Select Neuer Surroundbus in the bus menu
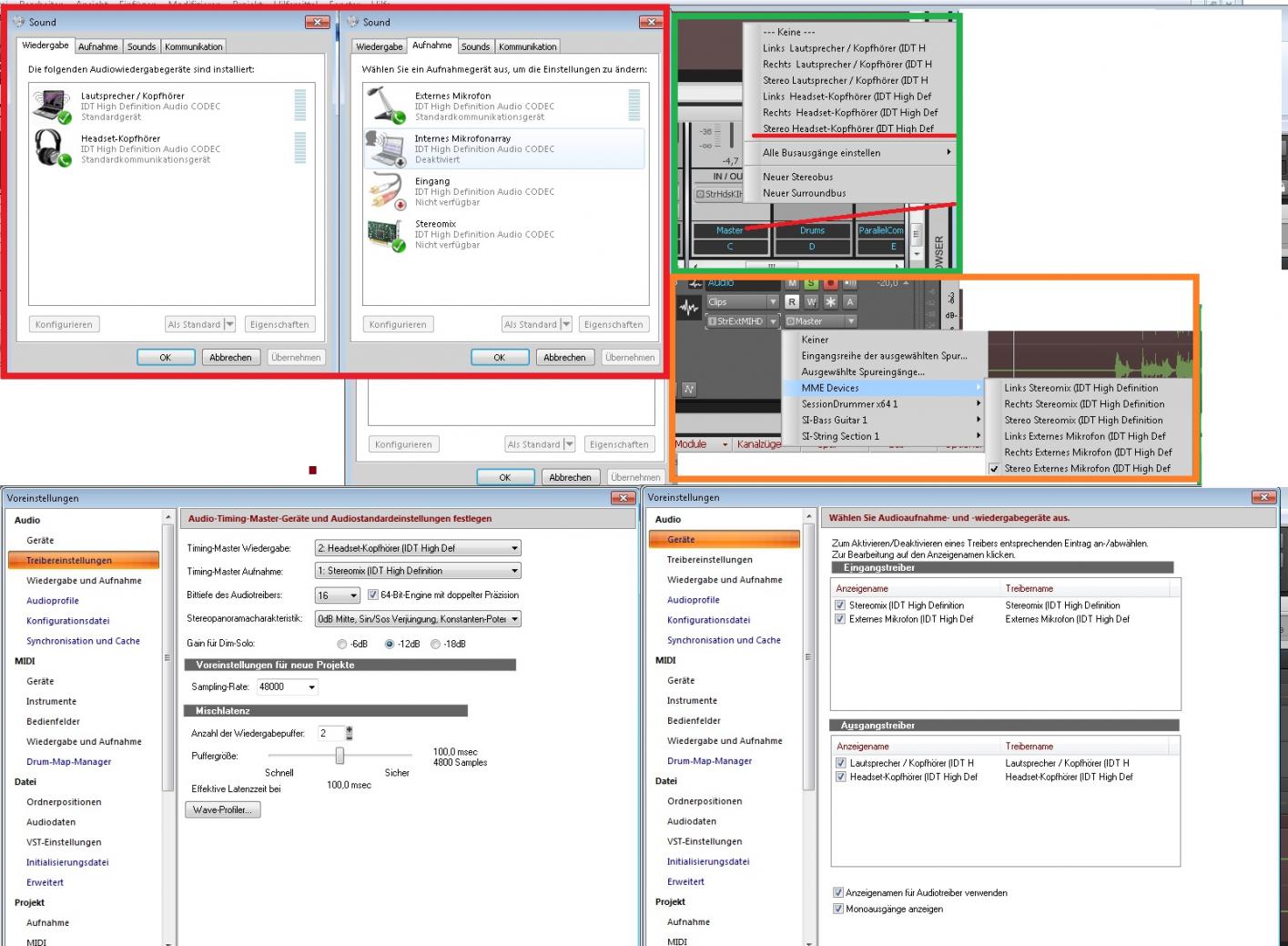 pos(804,193)
